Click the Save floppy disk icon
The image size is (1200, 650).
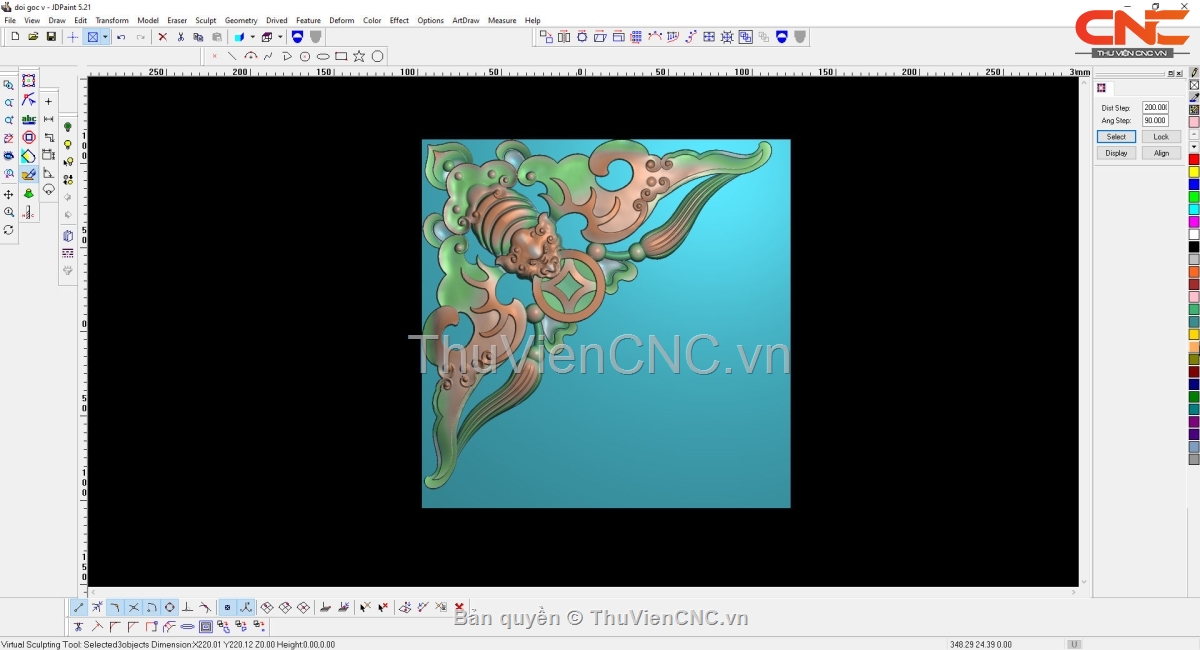[x=51, y=37]
